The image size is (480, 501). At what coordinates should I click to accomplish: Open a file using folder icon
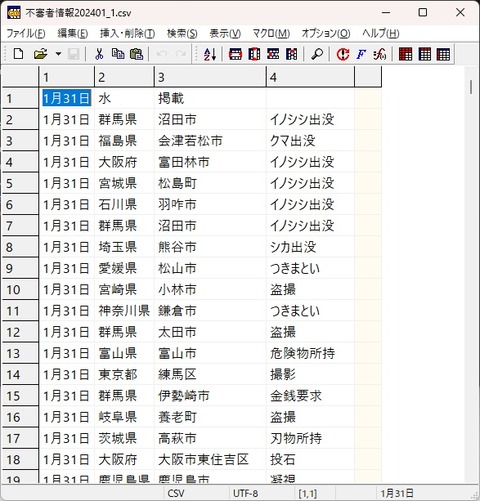[40, 54]
